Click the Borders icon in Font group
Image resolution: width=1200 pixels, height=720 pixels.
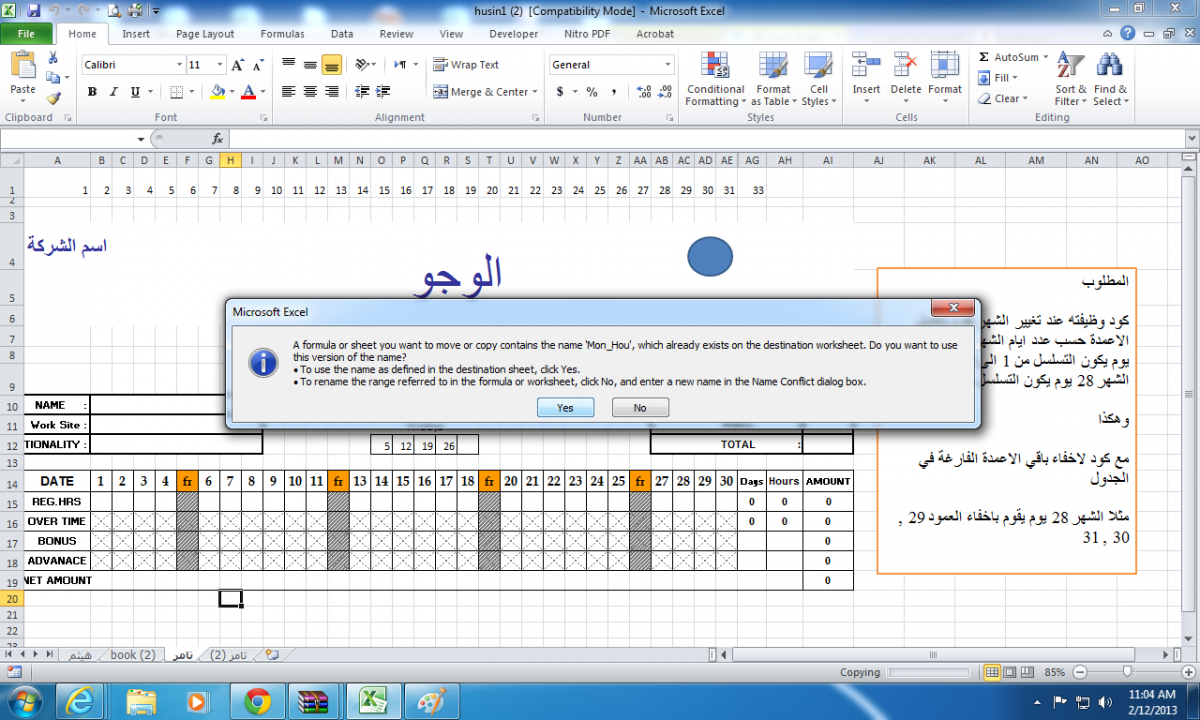pos(177,92)
